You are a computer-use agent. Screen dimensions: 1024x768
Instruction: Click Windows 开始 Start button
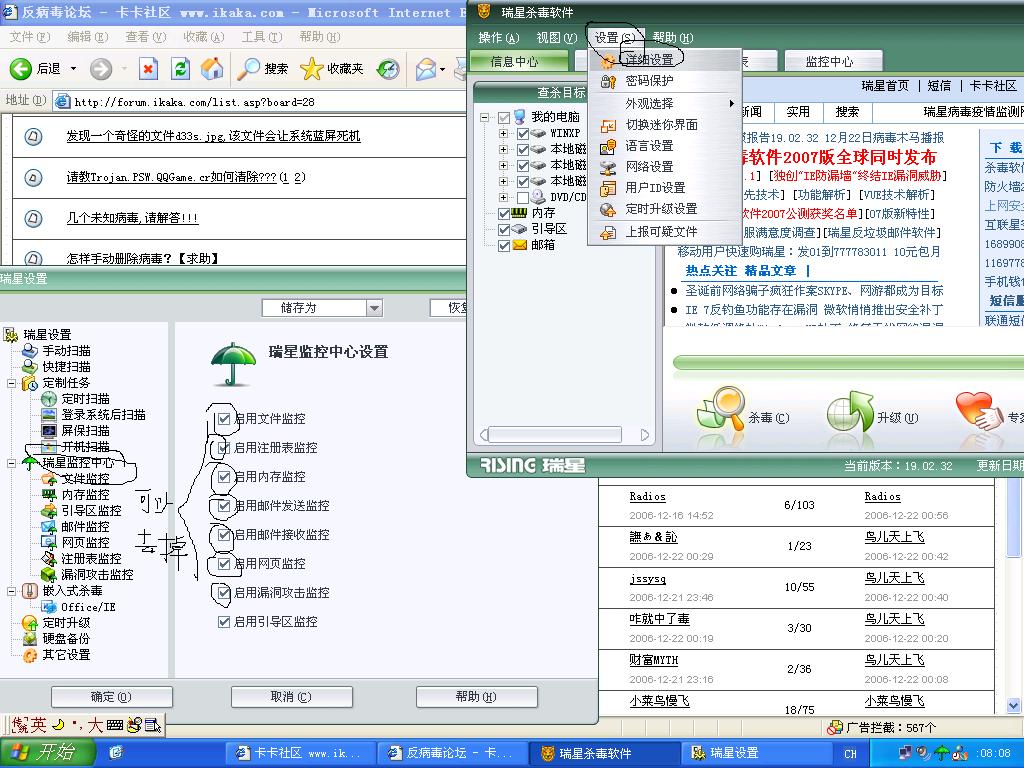tap(46, 753)
